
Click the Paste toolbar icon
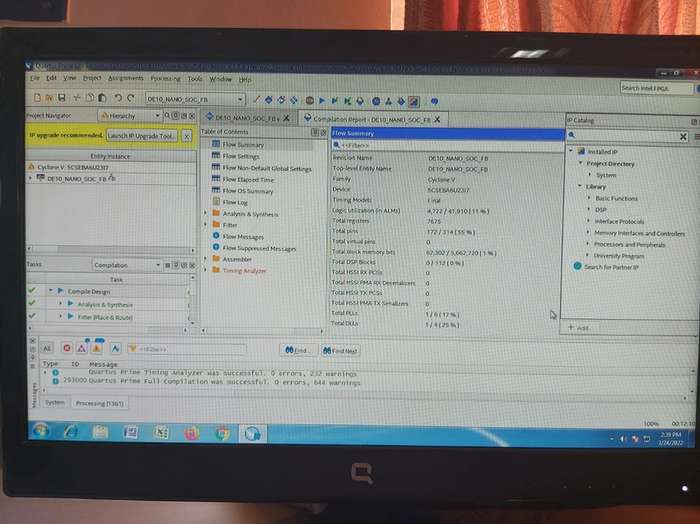[x=102, y=97]
